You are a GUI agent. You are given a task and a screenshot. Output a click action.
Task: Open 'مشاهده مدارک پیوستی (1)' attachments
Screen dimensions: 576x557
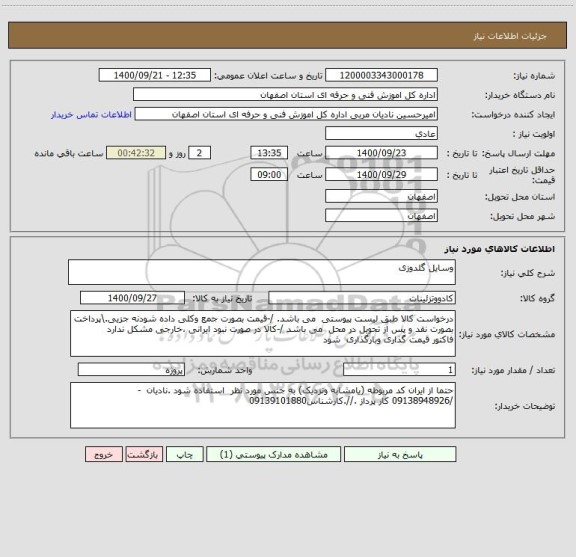point(274,454)
